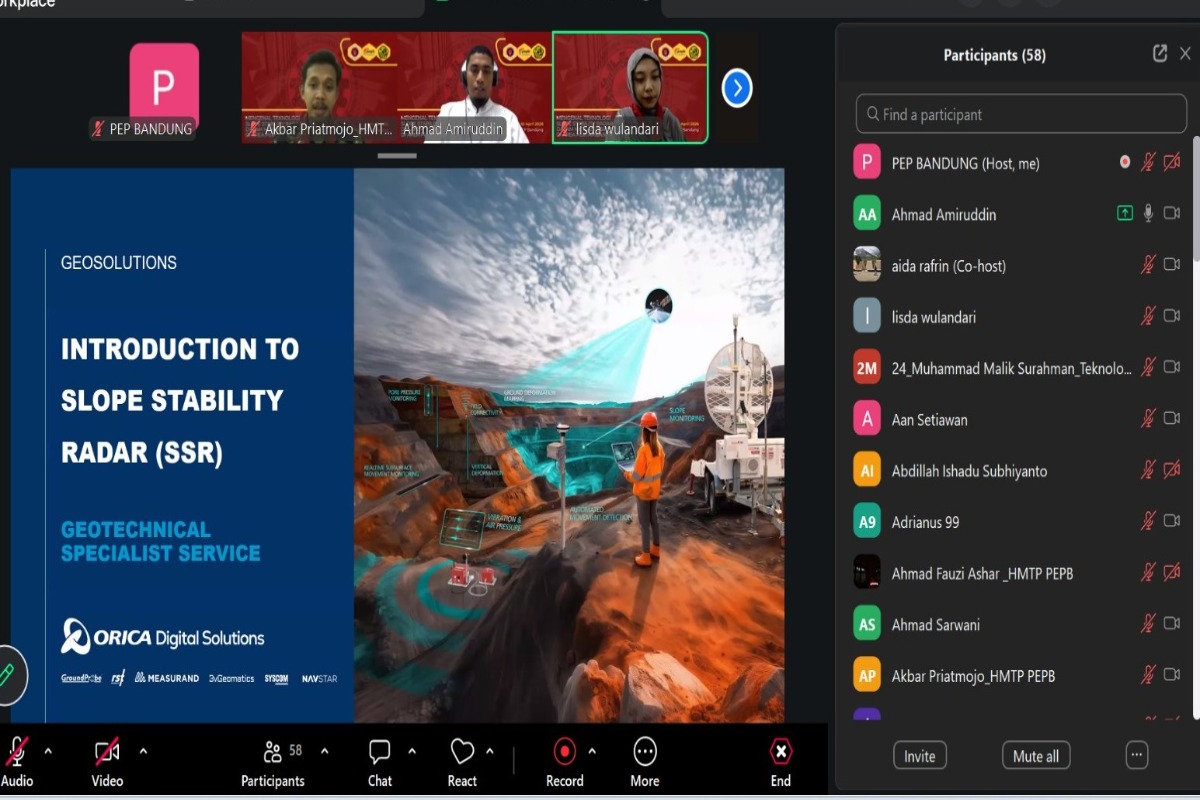Image resolution: width=1200 pixels, height=800 pixels.
Task: Click the Invite button
Action: tap(920, 756)
